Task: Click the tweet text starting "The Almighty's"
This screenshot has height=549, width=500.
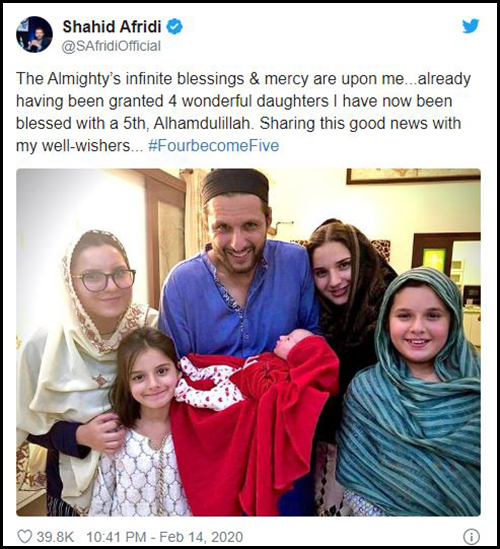Action: click(x=243, y=112)
